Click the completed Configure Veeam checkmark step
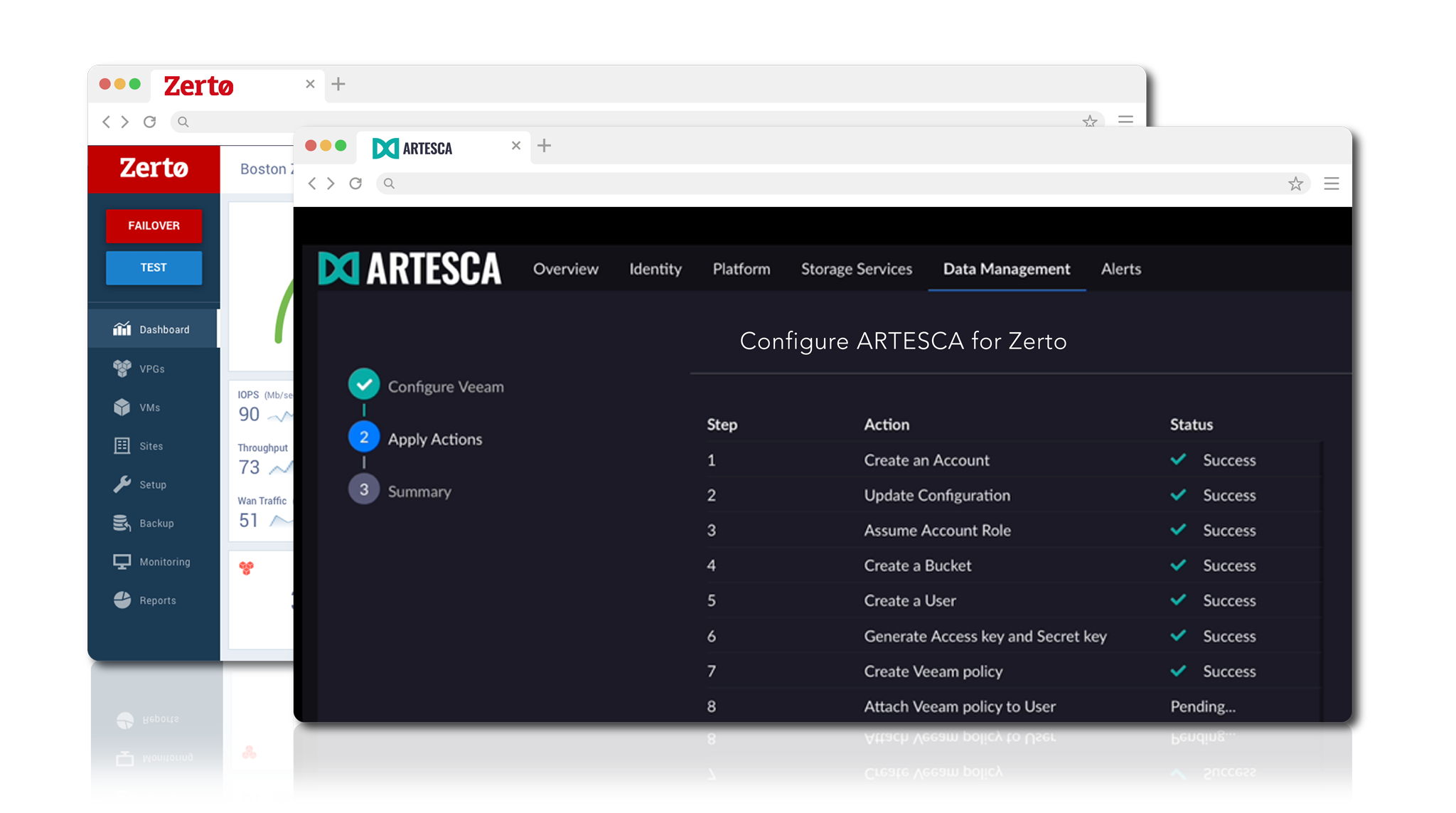 364,385
